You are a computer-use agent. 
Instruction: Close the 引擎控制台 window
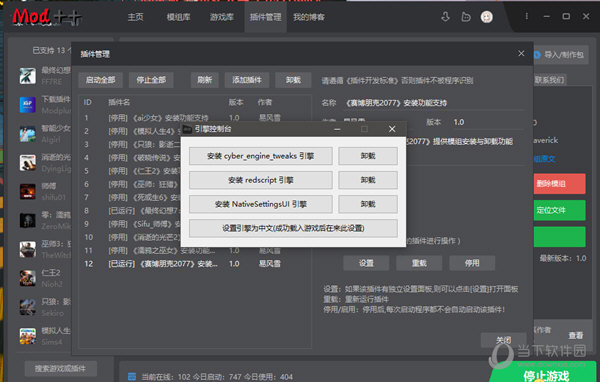[x=392, y=129]
